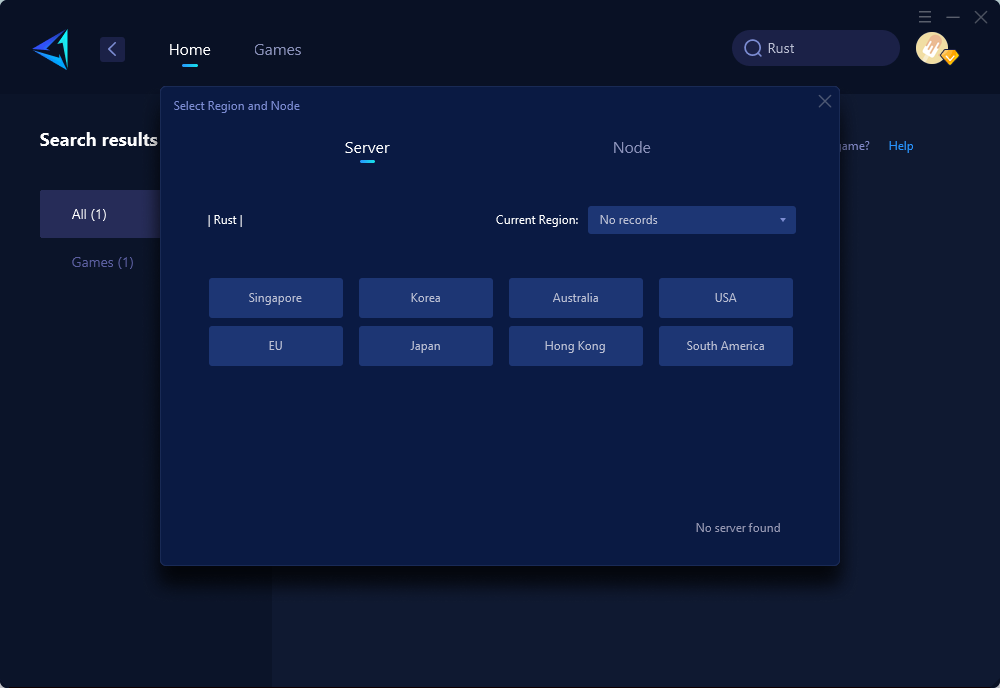Click the app logo in the header

tap(51, 49)
